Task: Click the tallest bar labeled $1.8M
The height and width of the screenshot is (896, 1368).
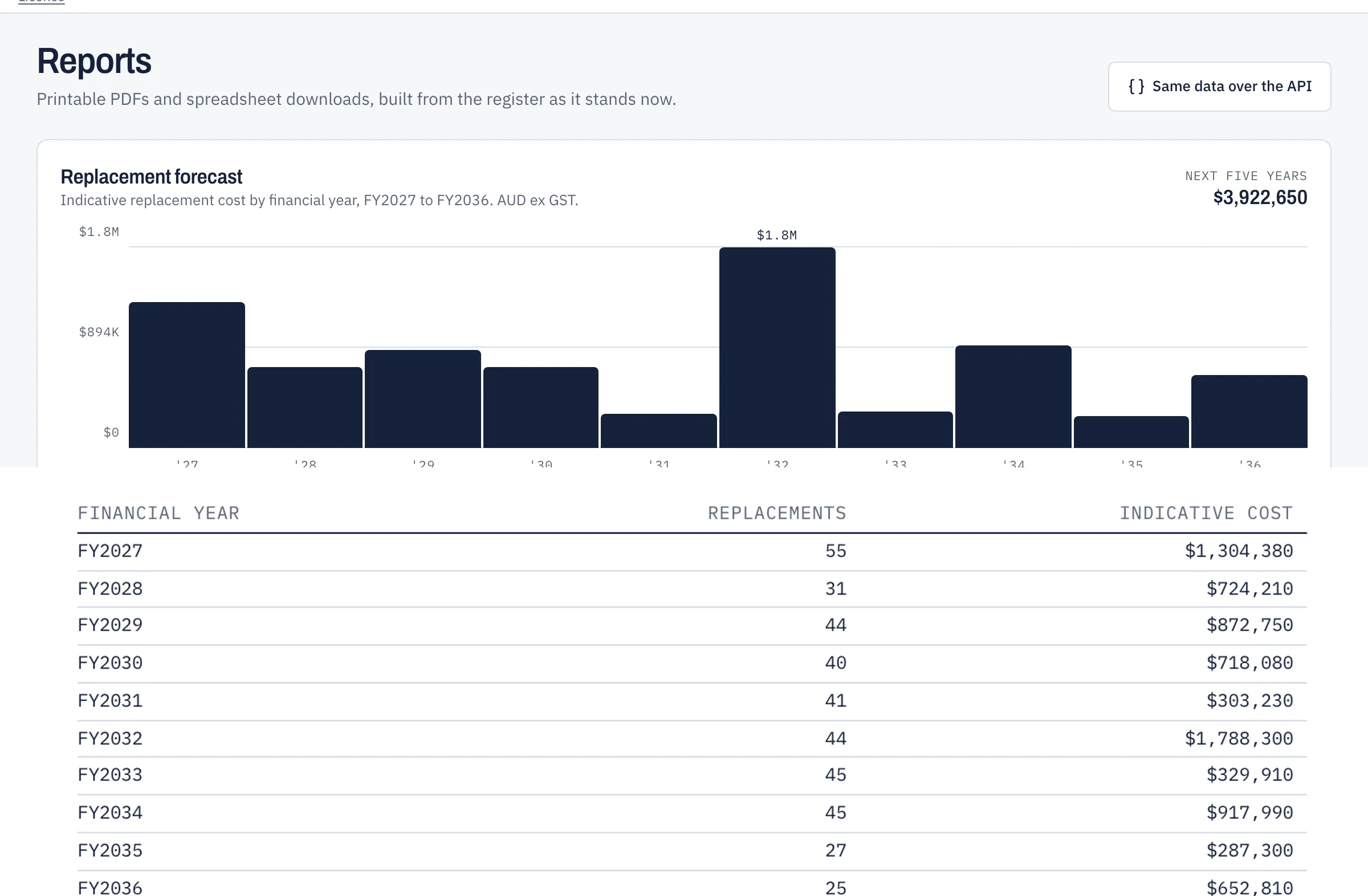Action: coord(777,348)
